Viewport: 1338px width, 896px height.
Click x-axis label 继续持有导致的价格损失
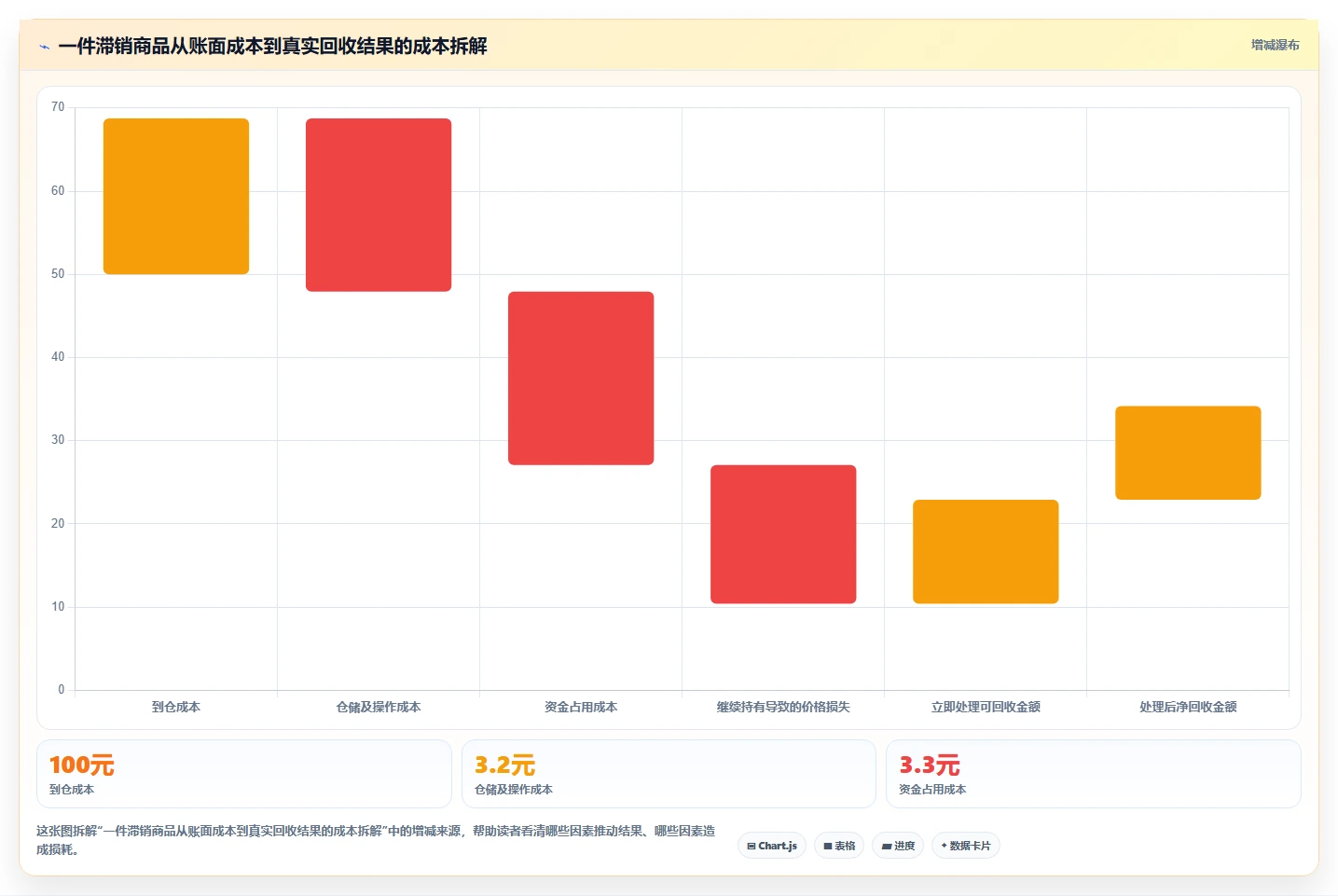coord(783,707)
